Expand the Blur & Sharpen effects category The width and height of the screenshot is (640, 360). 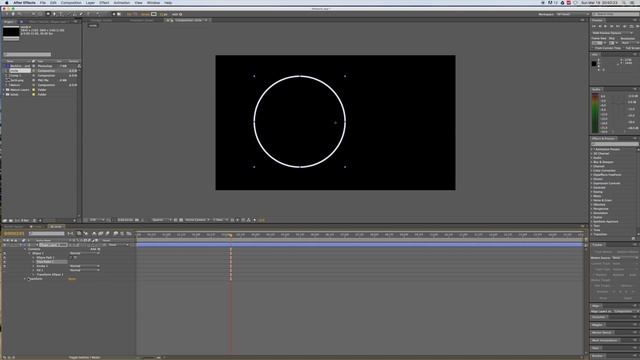592,162
